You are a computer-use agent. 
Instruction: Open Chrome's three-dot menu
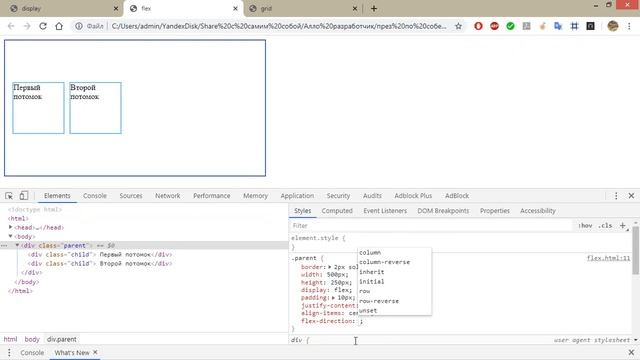(629, 26)
